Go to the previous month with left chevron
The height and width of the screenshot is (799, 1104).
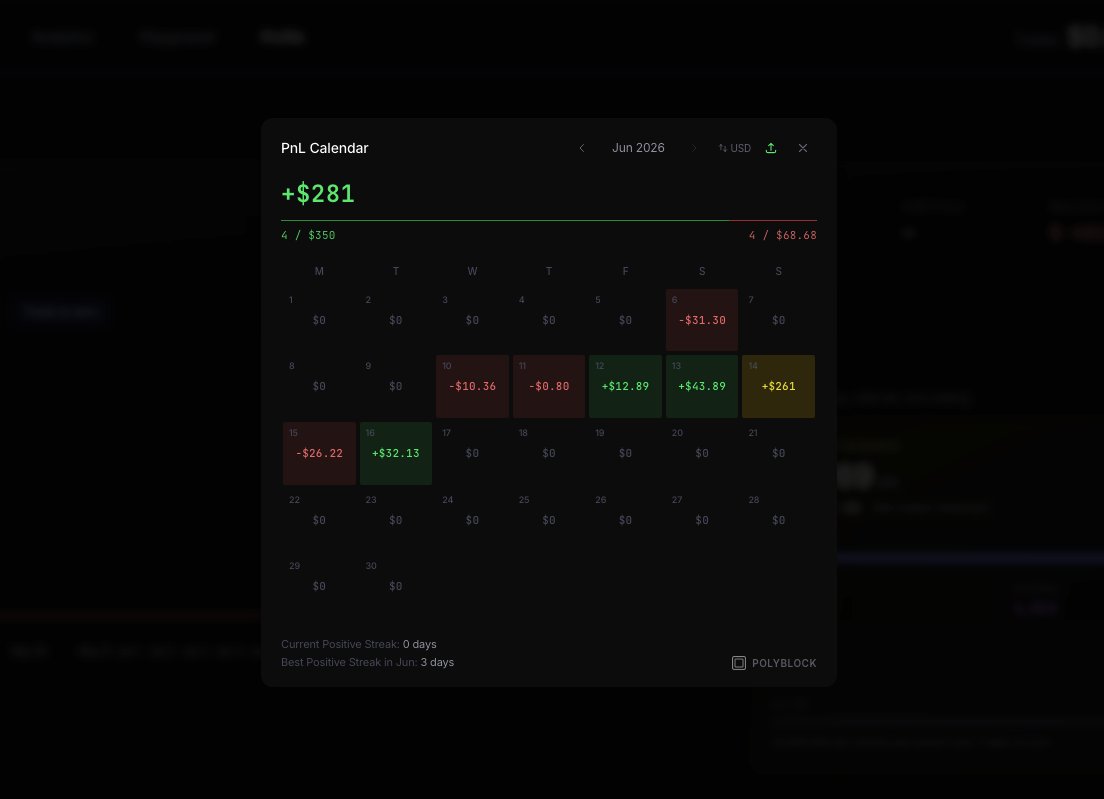click(582, 148)
